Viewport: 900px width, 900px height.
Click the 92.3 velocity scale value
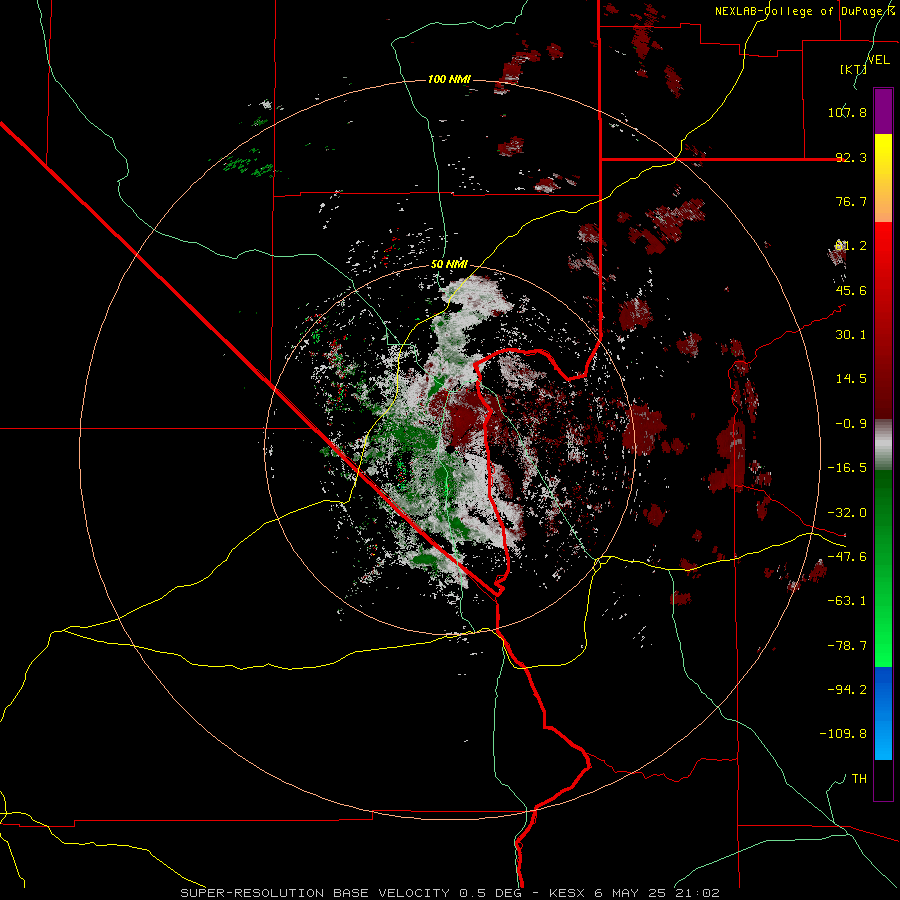pos(851,157)
